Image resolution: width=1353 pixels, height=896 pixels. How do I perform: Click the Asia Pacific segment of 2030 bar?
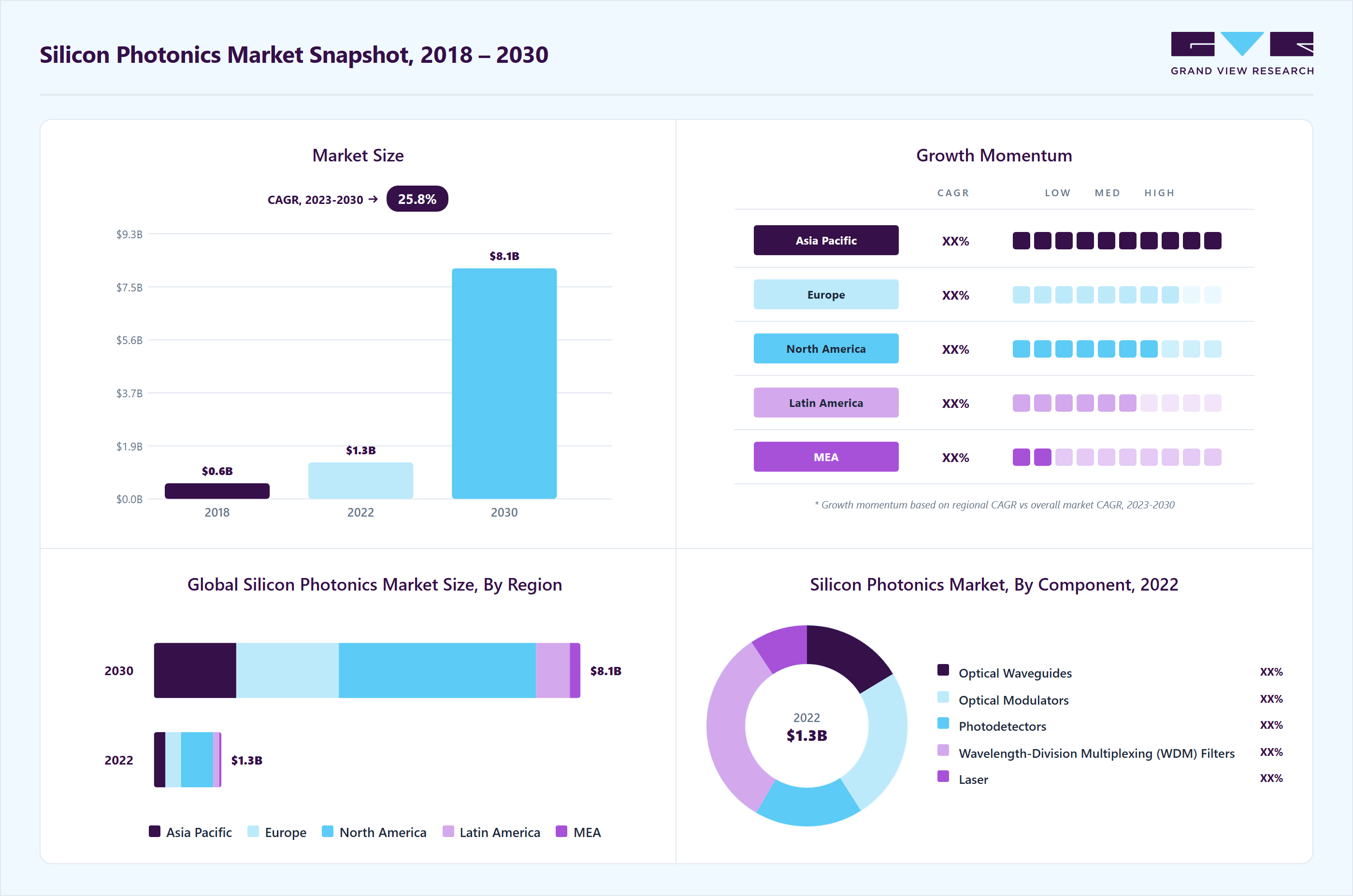pyautogui.click(x=195, y=670)
